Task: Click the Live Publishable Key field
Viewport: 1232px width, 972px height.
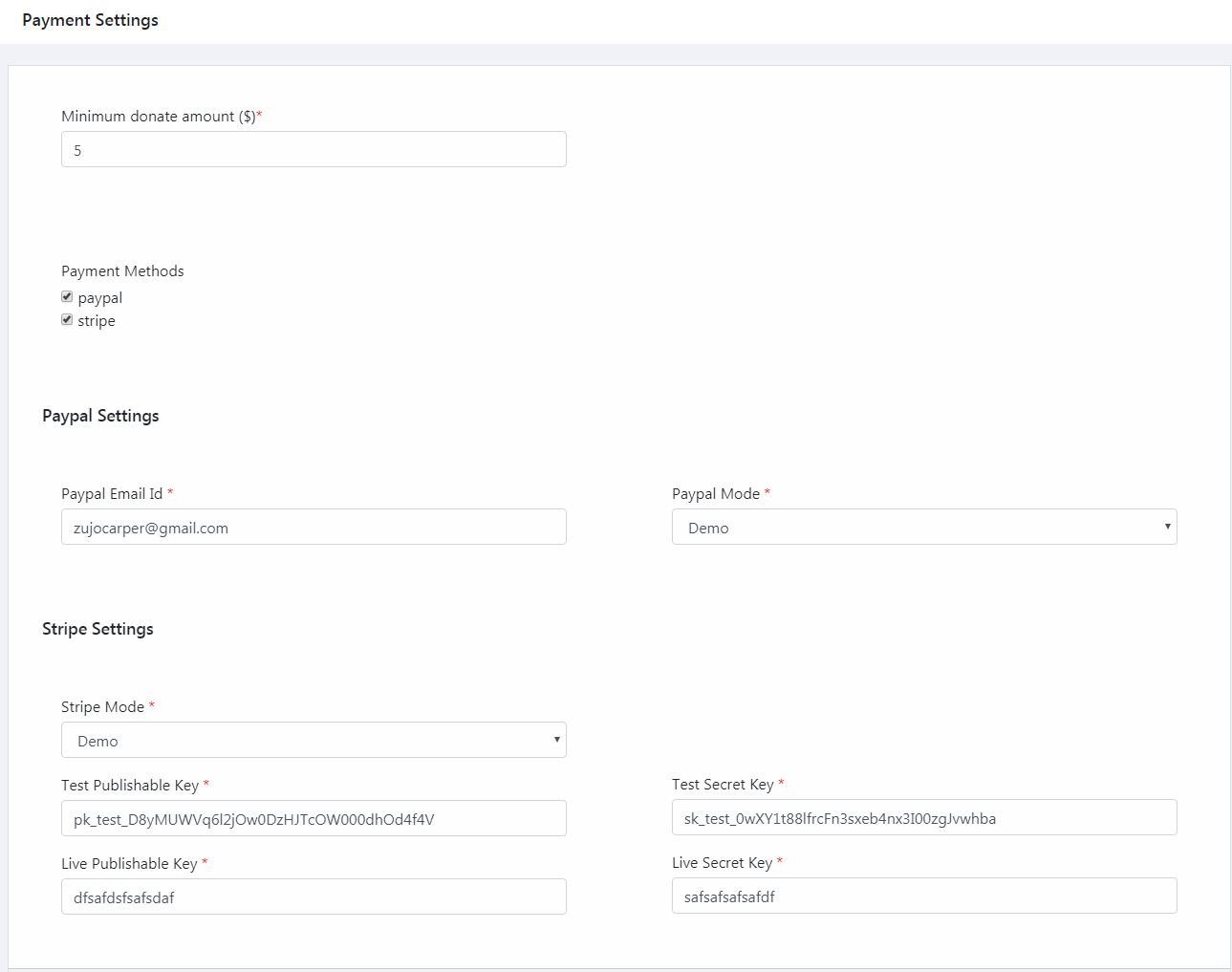Action: (x=313, y=896)
